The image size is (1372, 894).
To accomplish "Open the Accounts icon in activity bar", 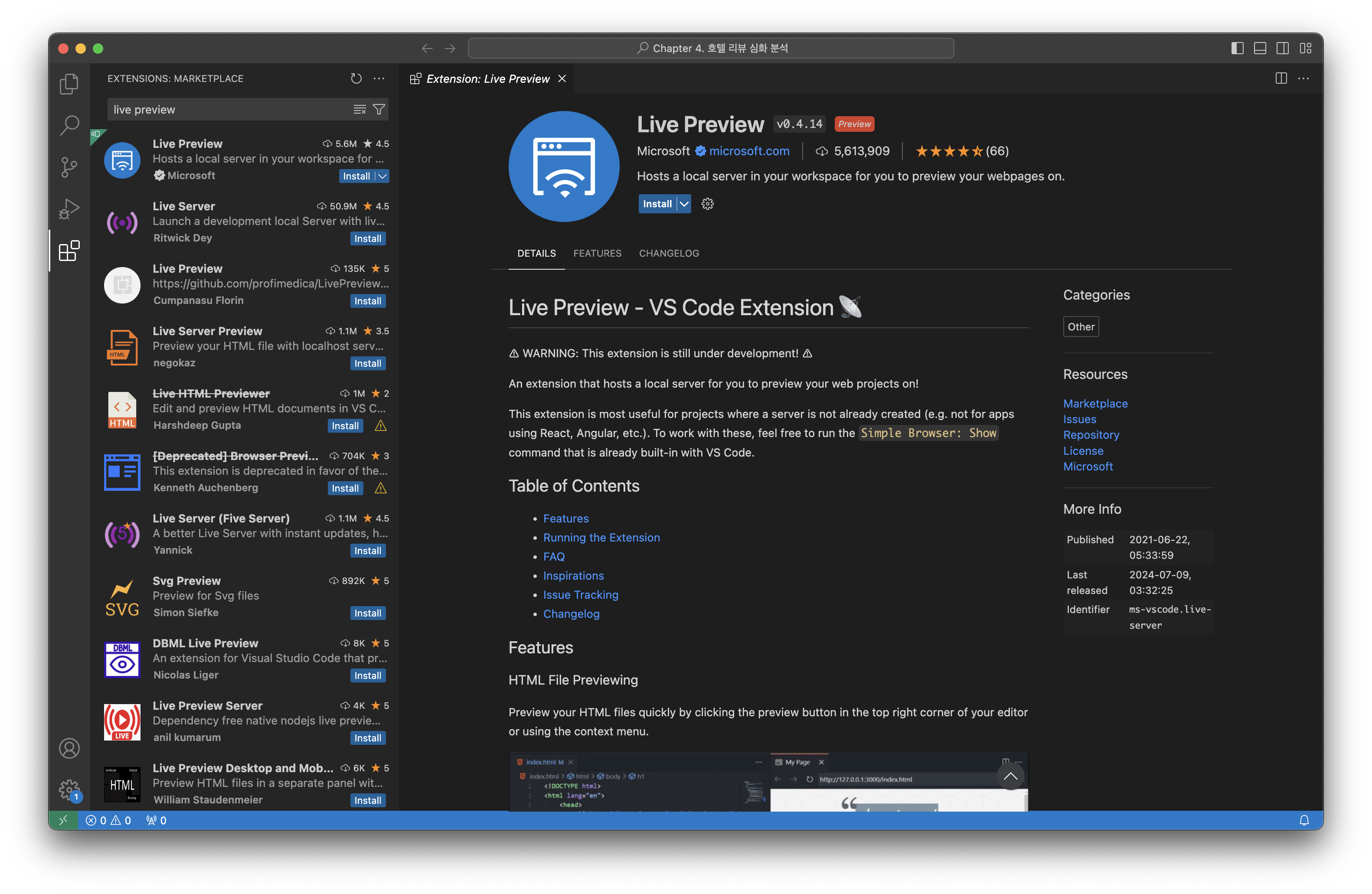I will pos(69,748).
